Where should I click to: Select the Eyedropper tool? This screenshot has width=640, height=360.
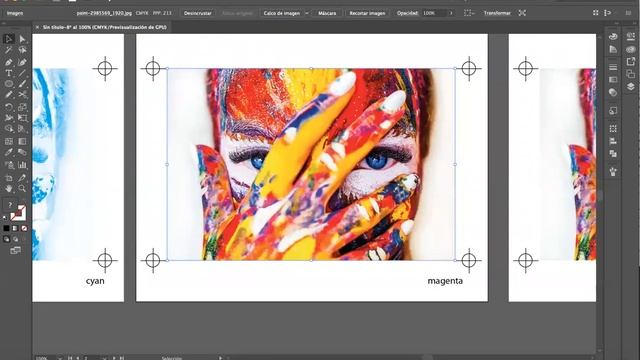pyautogui.click(x=9, y=152)
